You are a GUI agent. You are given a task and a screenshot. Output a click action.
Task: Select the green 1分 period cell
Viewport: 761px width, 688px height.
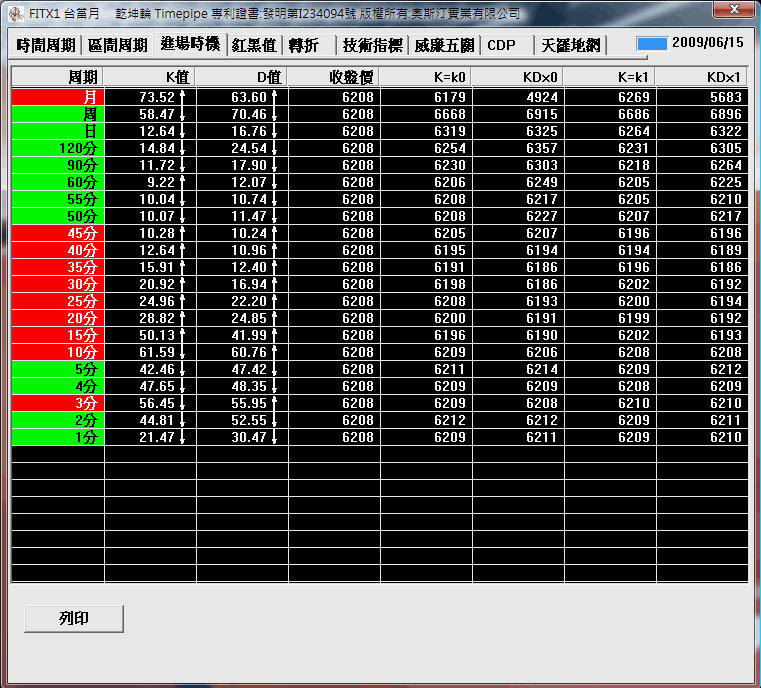(x=58, y=437)
